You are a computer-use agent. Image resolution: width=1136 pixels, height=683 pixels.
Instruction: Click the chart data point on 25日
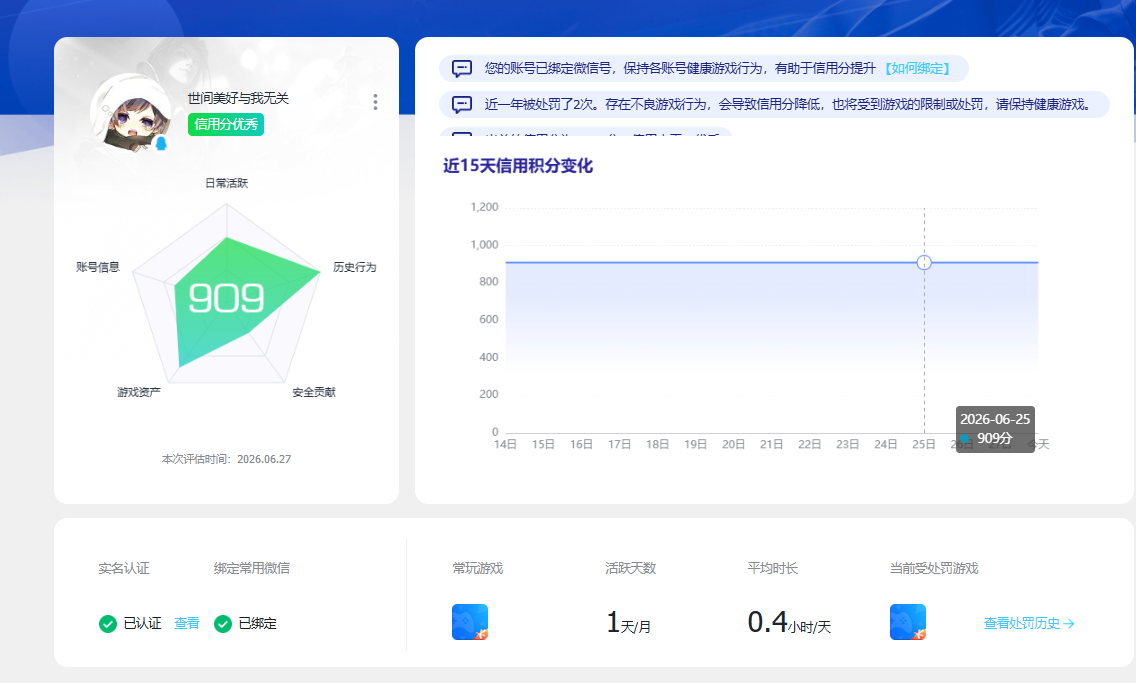click(924, 262)
